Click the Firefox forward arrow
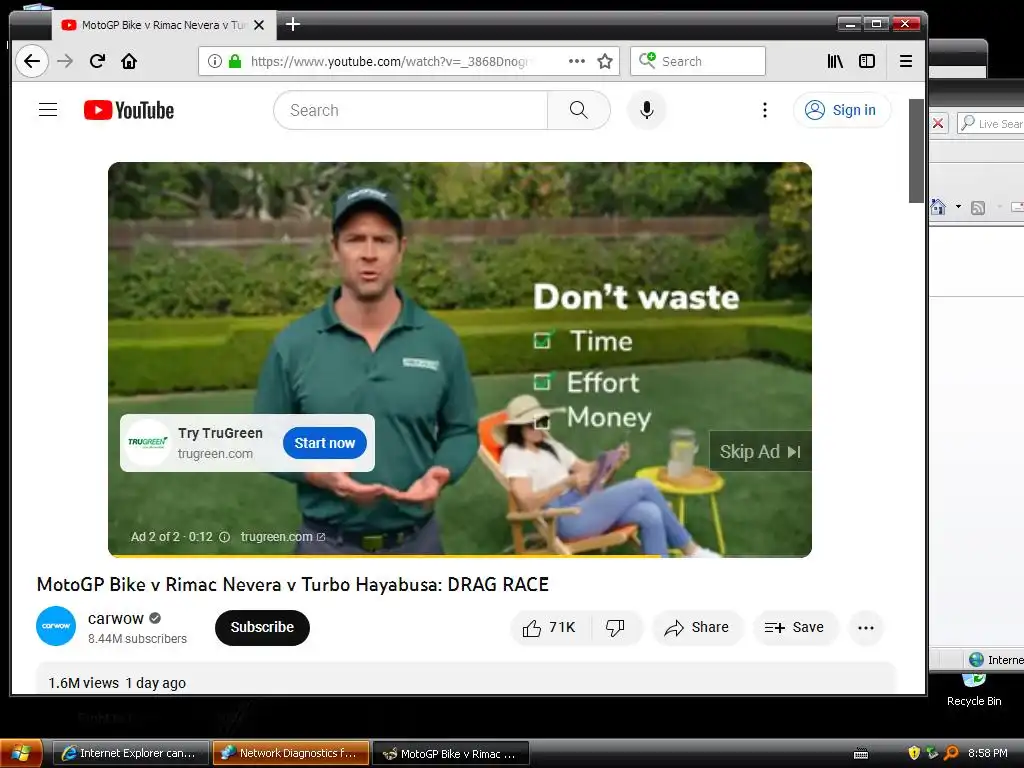 click(x=65, y=61)
